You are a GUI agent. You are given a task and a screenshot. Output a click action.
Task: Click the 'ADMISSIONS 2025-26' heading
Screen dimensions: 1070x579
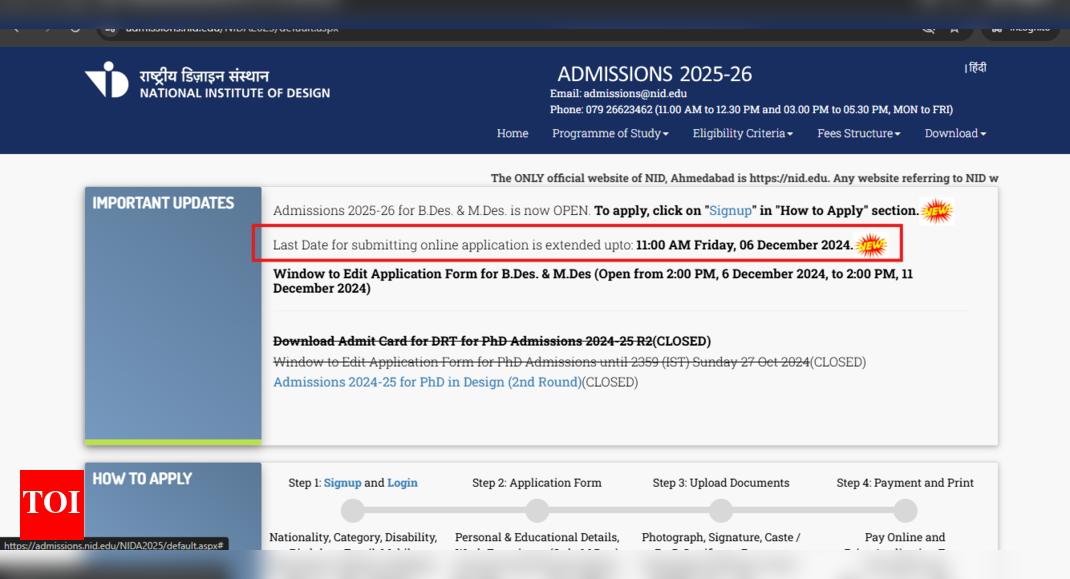[x=654, y=74]
